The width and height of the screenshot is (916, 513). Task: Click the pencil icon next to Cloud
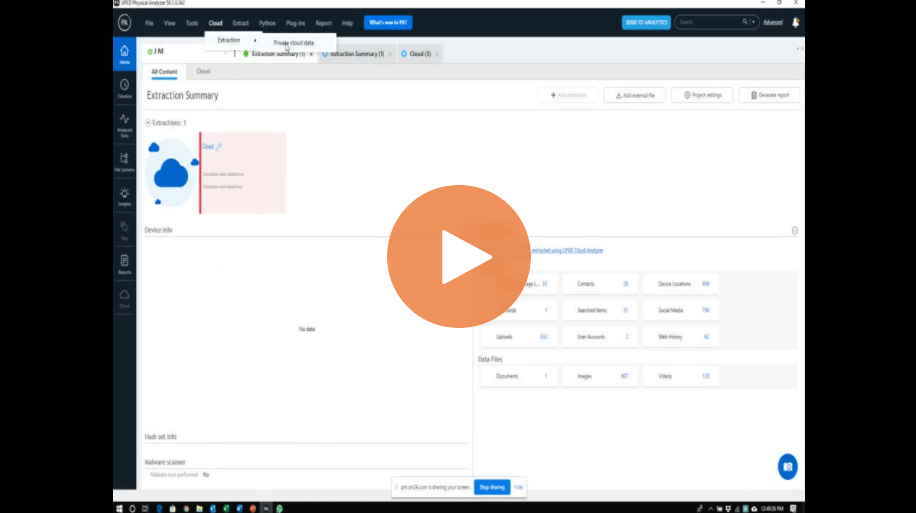point(219,147)
